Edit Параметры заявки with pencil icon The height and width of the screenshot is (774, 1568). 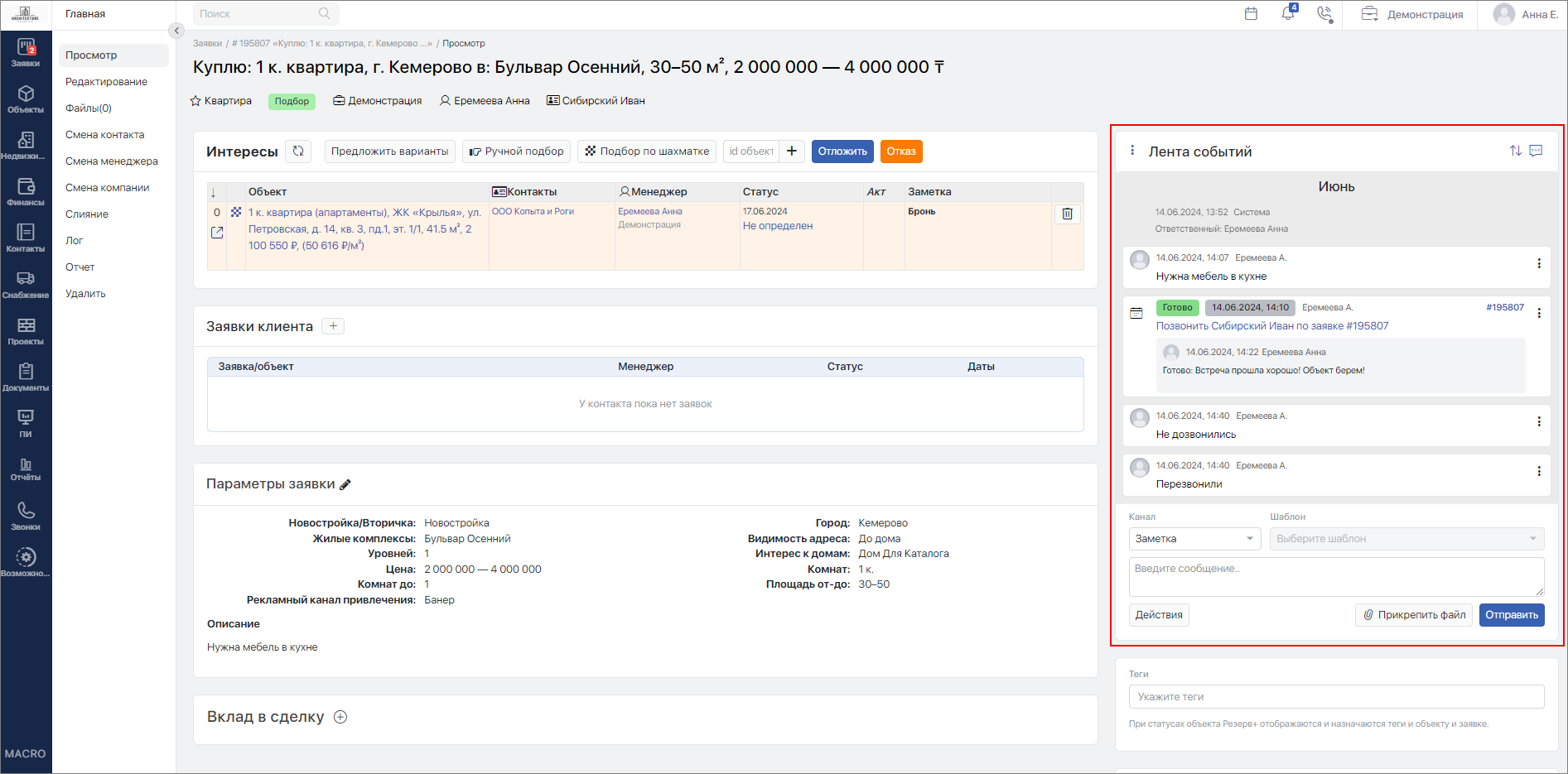pos(345,484)
